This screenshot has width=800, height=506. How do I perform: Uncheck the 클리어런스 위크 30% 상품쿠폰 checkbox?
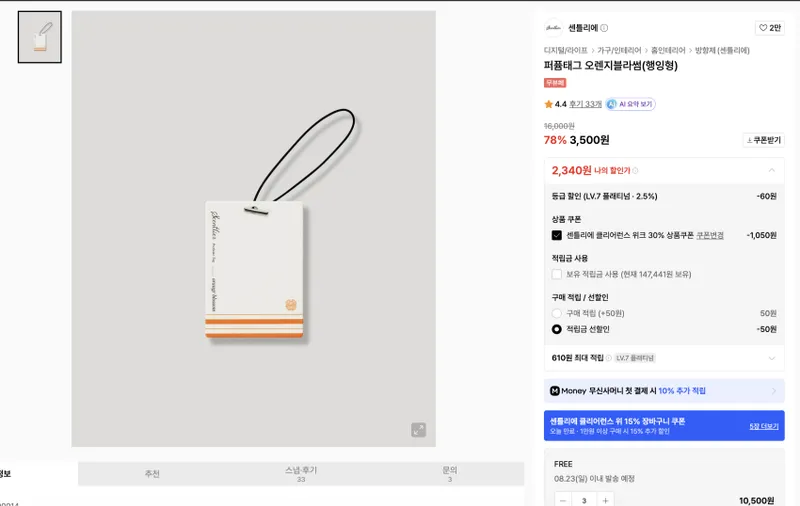tap(557, 235)
